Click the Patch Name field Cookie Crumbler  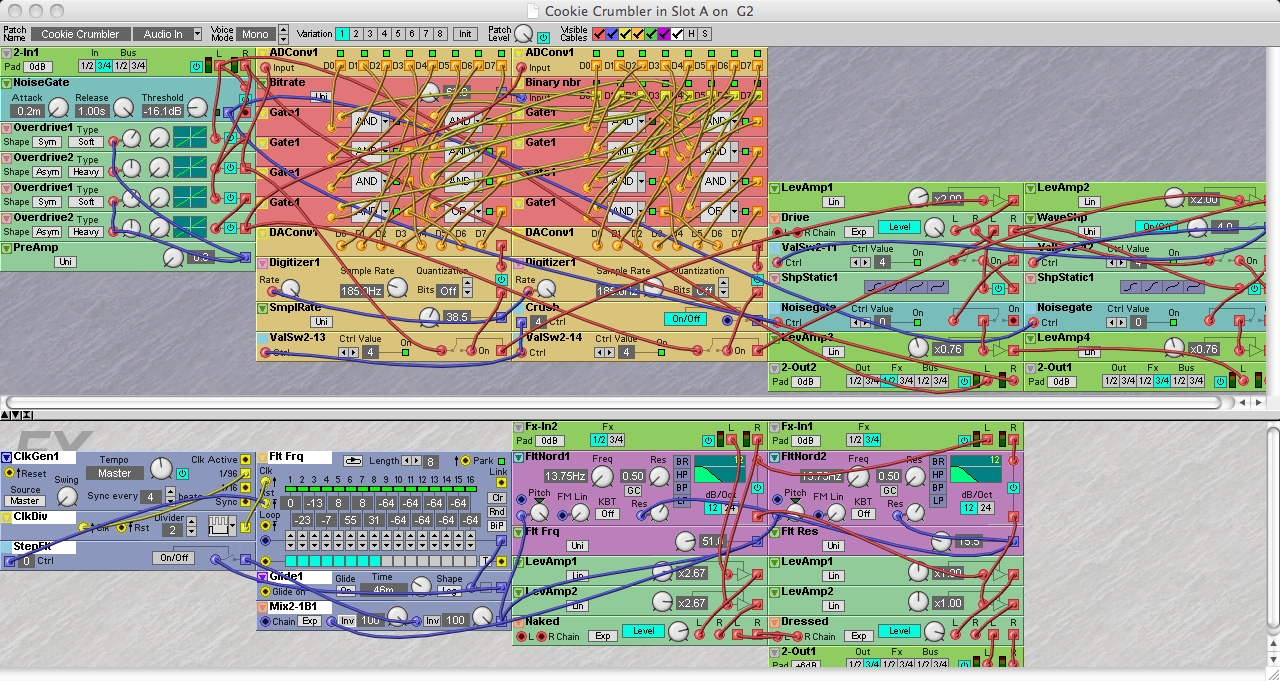point(80,34)
